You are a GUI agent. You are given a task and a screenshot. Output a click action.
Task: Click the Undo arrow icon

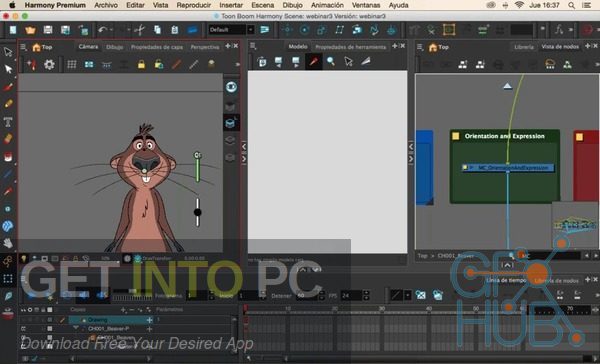(102, 29)
